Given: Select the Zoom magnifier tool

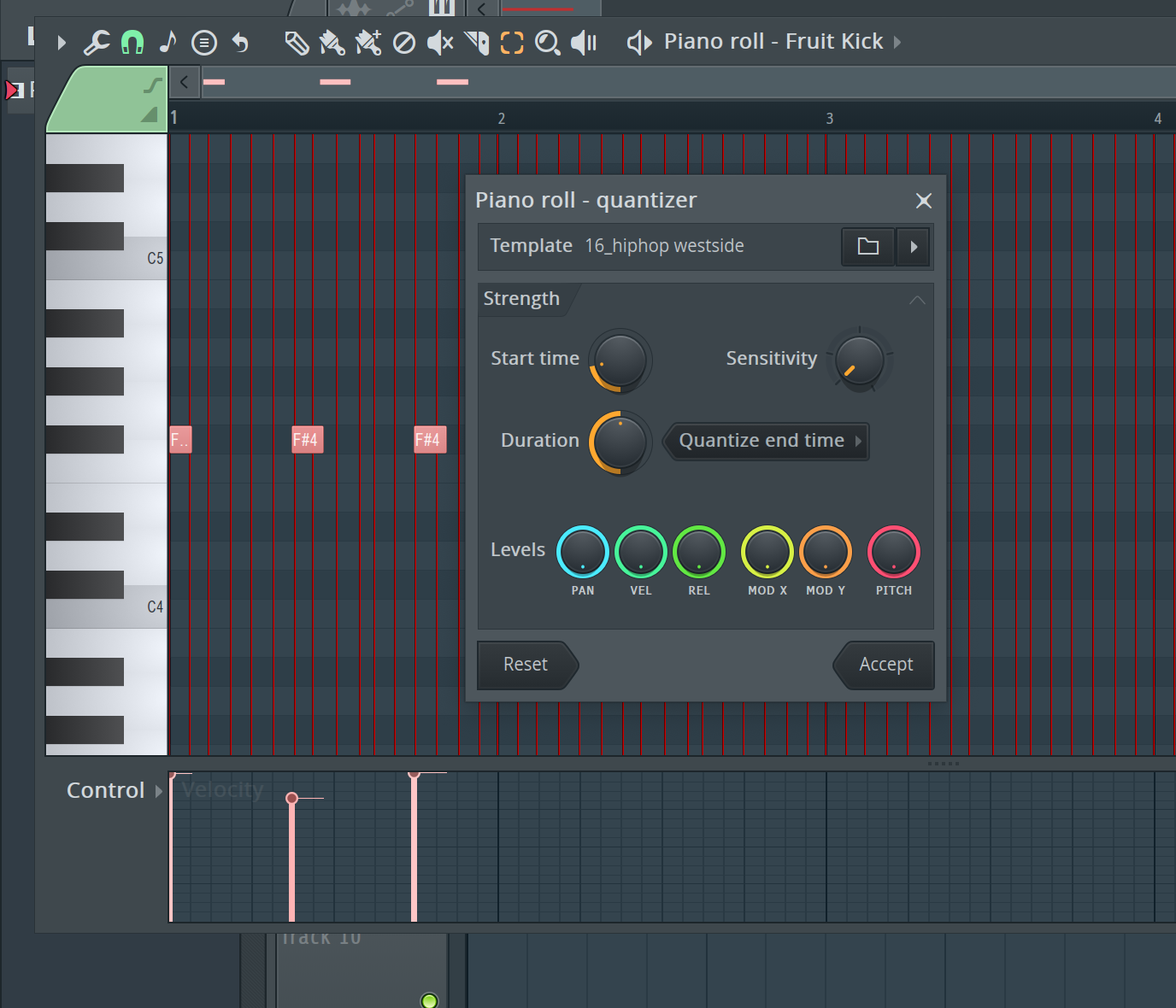Looking at the screenshot, I should (x=548, y=42).
